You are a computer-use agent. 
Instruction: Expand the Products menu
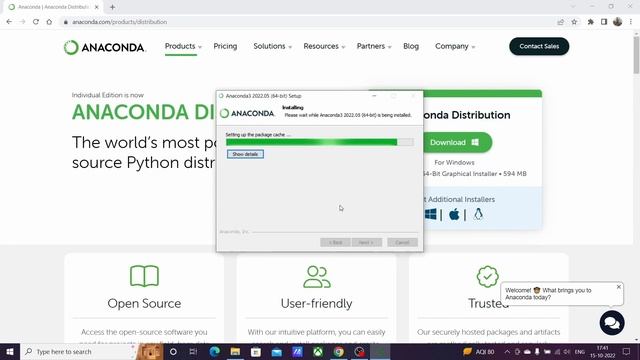point(183,47)
